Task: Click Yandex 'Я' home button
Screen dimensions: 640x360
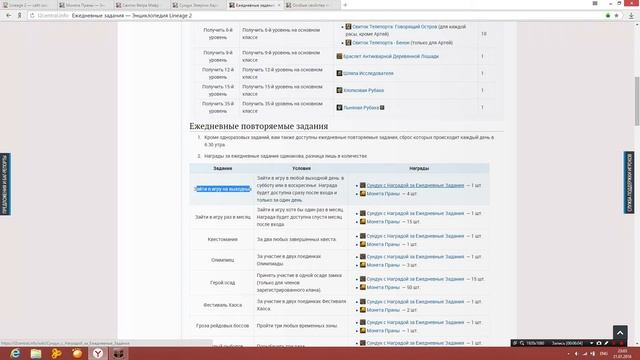Action: coord(19,16)
